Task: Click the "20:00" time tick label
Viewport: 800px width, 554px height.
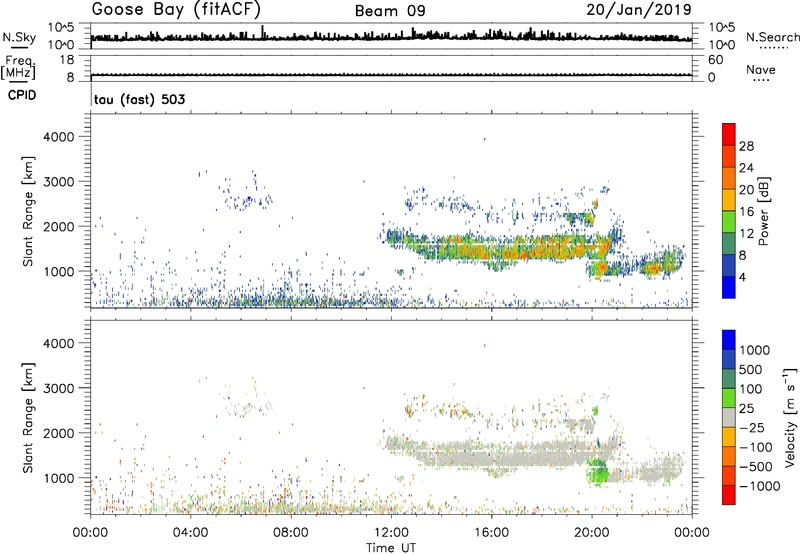Action: [x=591, y=533]
